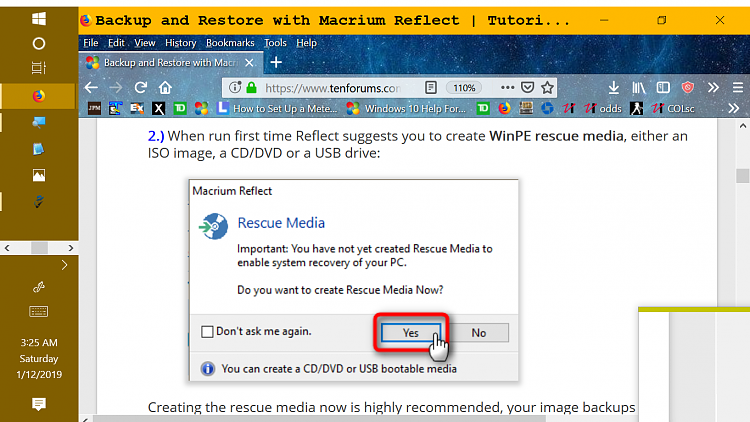Image resolution: width=750 pixels, height=422 pixels.
Task: Click the tenforums URL address field
Action: pos(333,88)
